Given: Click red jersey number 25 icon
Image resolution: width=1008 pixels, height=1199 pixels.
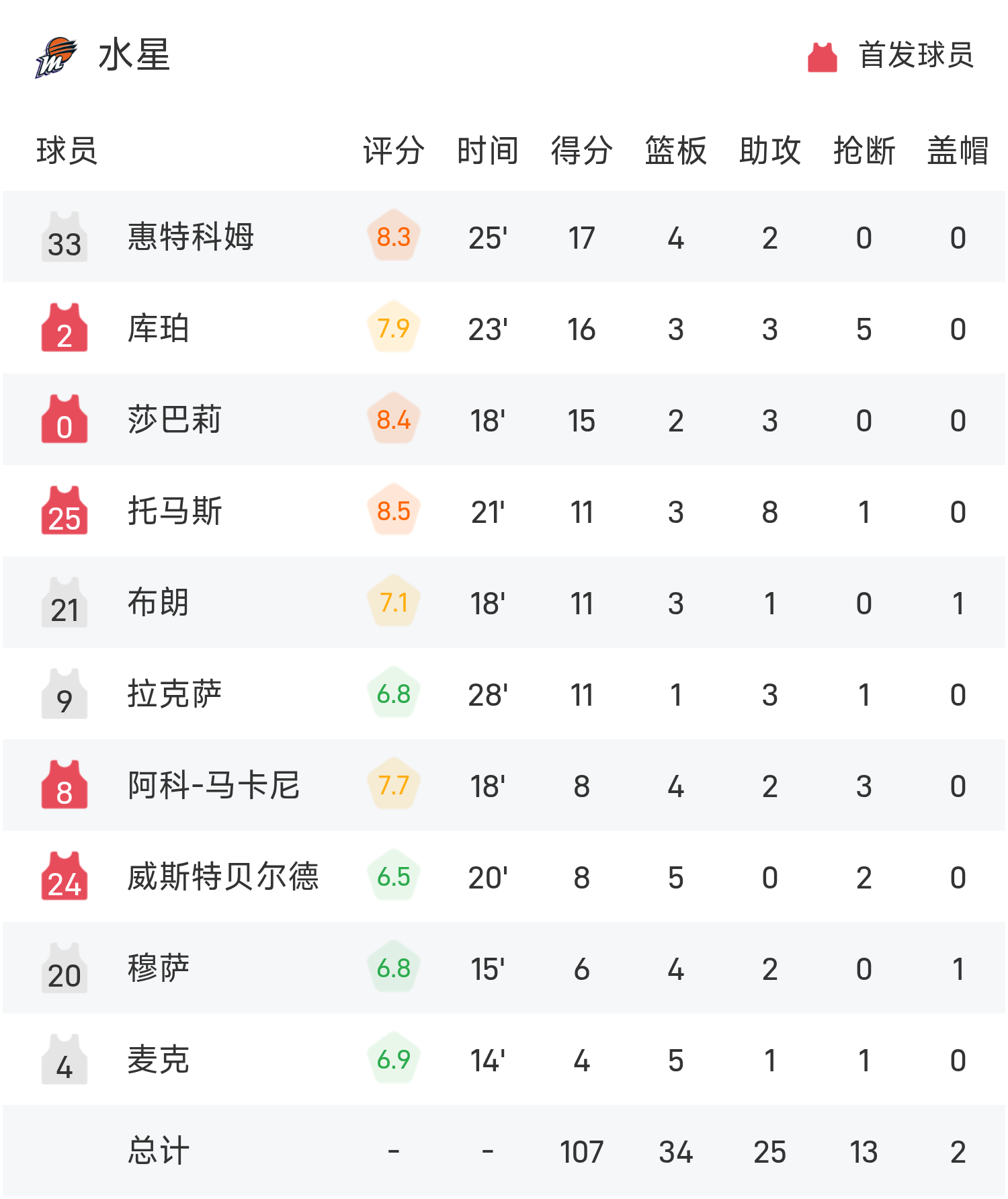Looking at the screenshot, I should [x=65, y=511].
